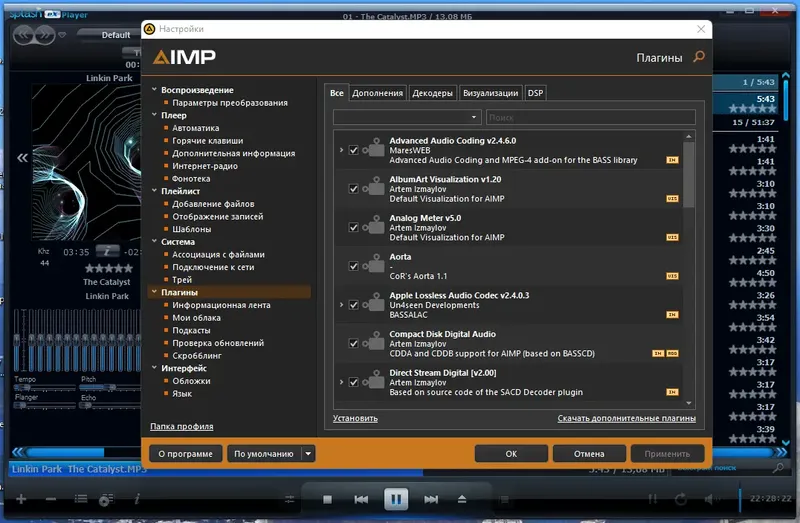This screenshot has width=800, height=523.
Task: Stop playback in the player
Action: [328, 500]
